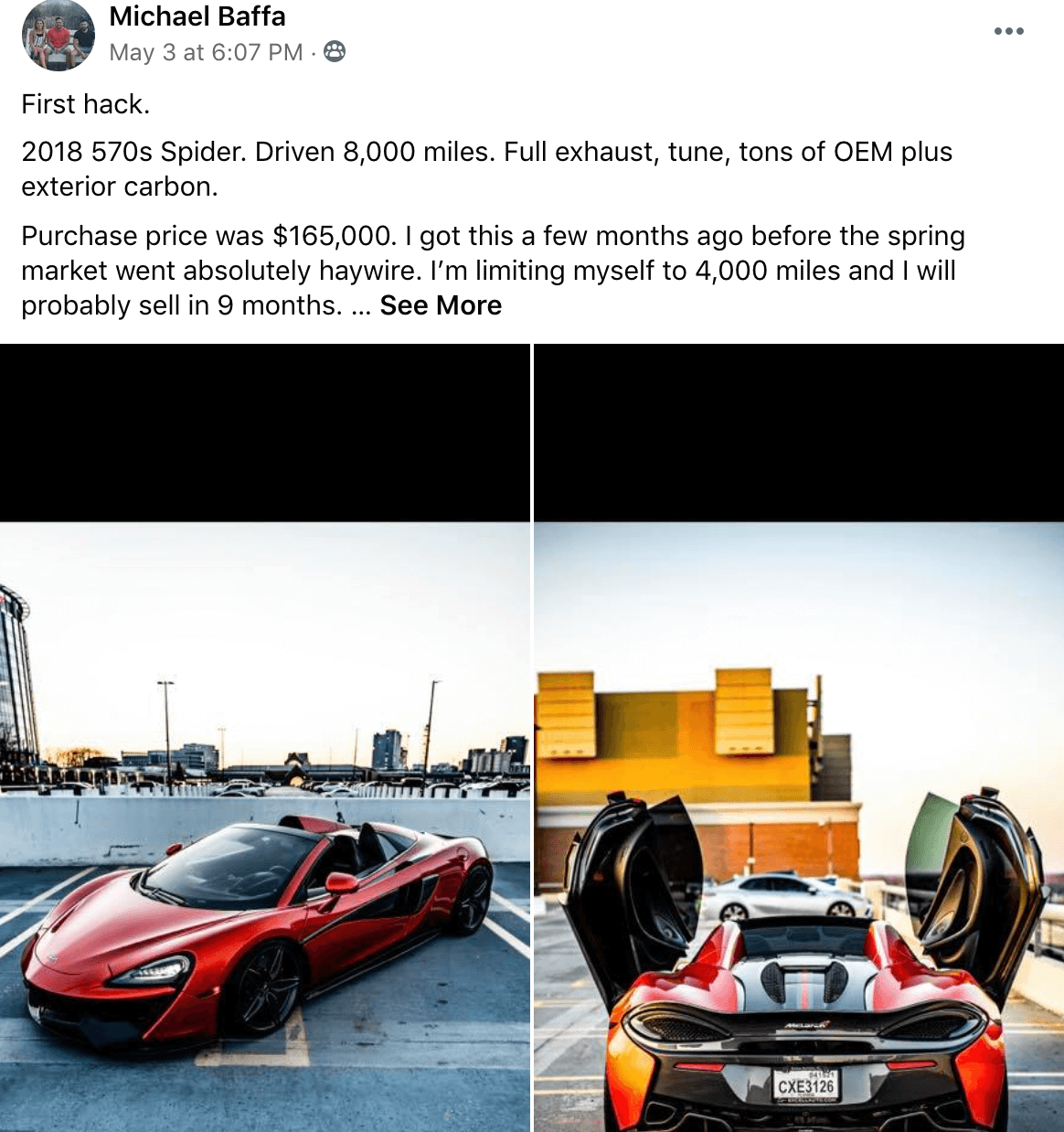
Task: Click the McLaren badge on rear bumper
Action: point(806,1025)
